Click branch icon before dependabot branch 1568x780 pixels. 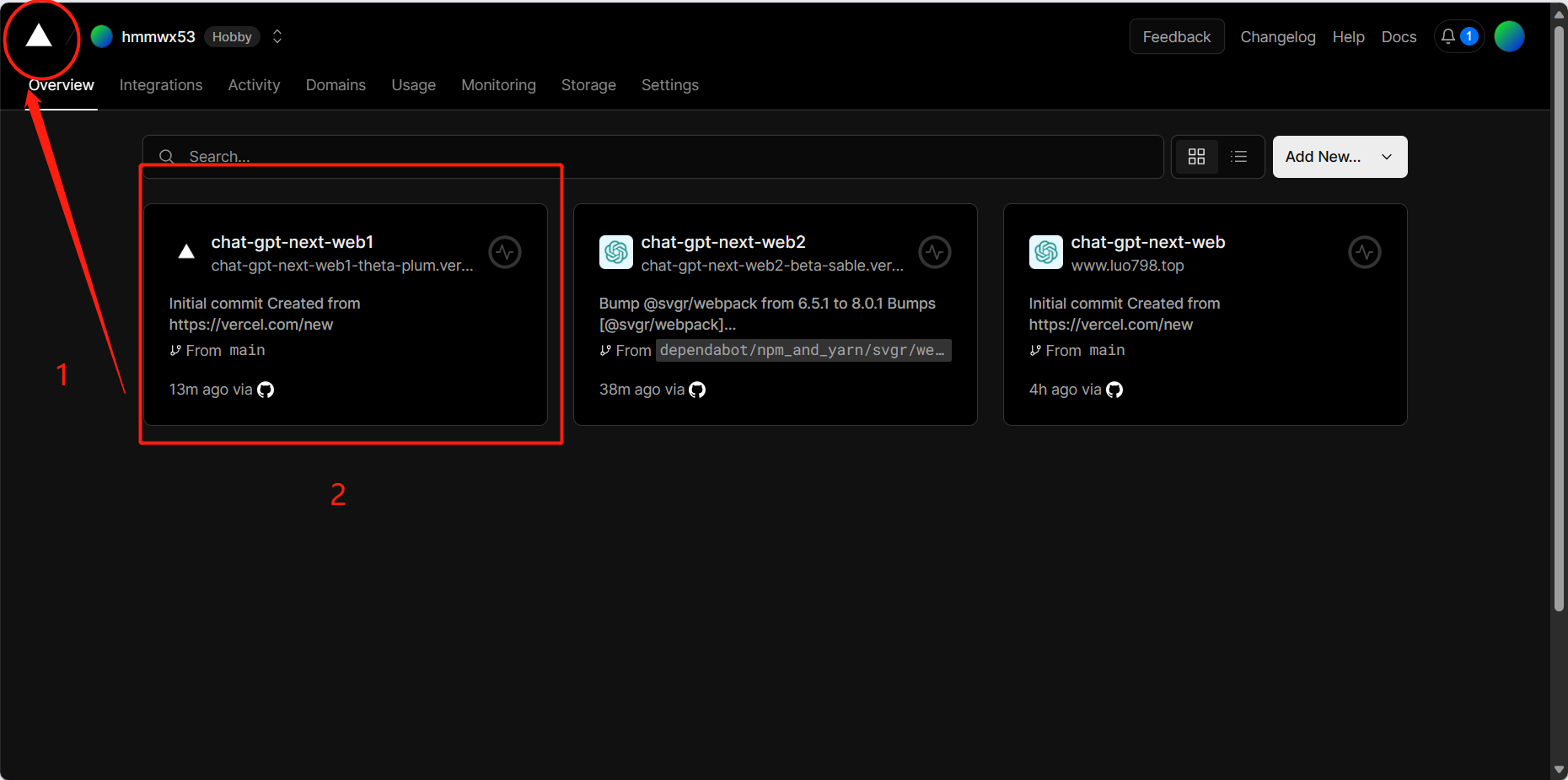click(605, 351)
